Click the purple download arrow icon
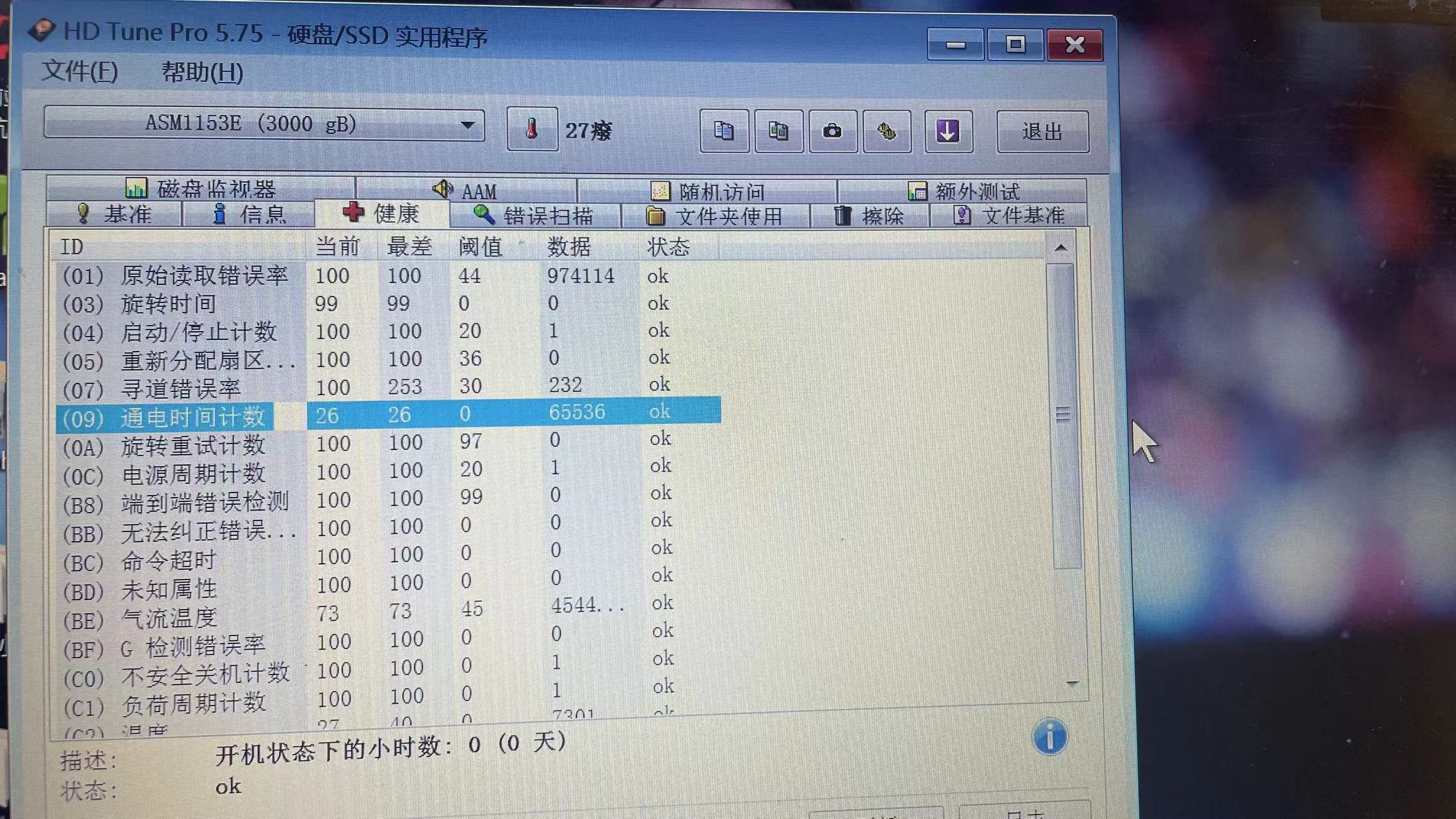This screenshot has width=1456, height=819. [x=948, y=131]
